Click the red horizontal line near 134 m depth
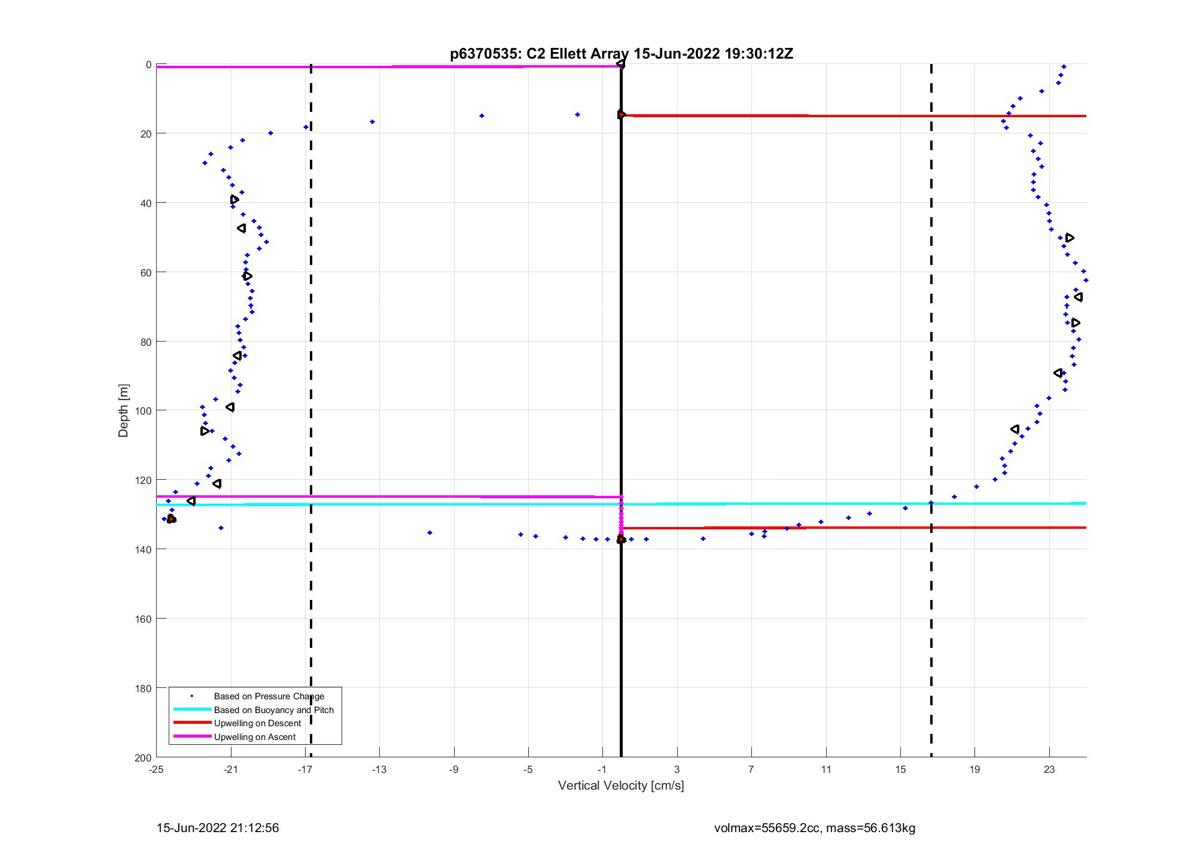 tap(854, 527)
